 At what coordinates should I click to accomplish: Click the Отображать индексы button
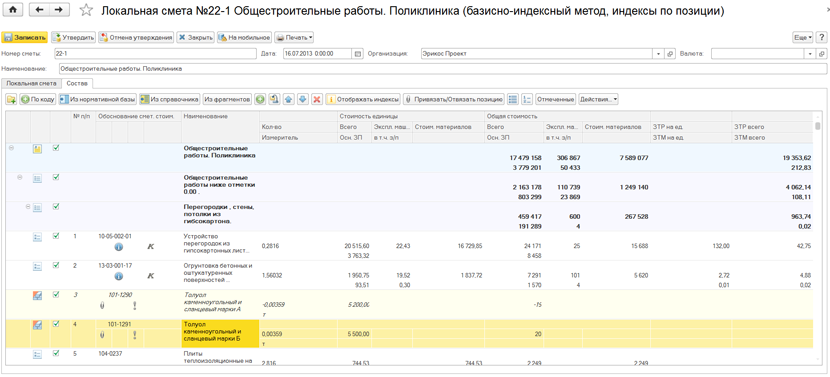tap(363, 99)
